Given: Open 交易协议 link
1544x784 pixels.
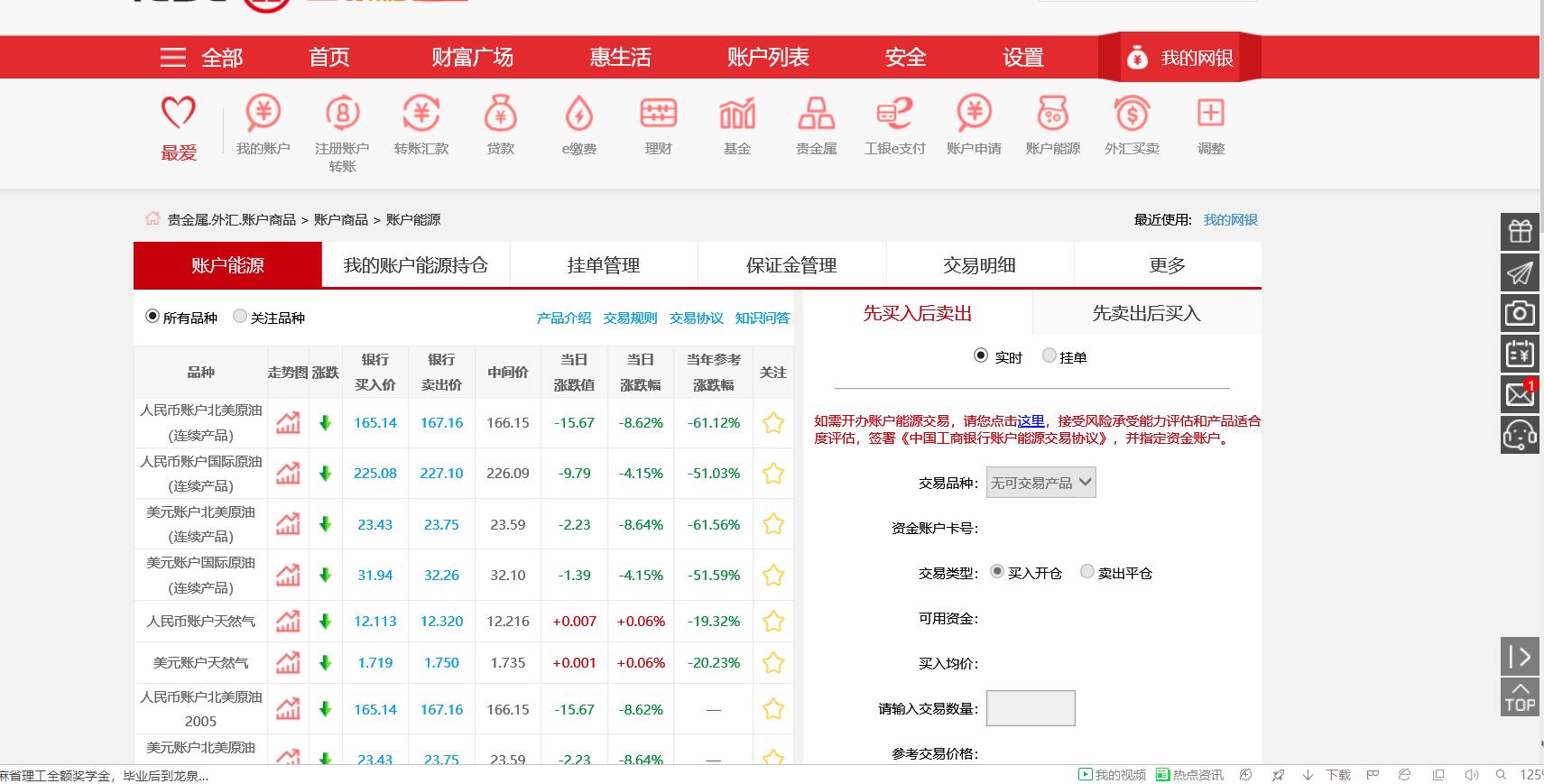Looking at the screenshot, I should tap(696, 318).
